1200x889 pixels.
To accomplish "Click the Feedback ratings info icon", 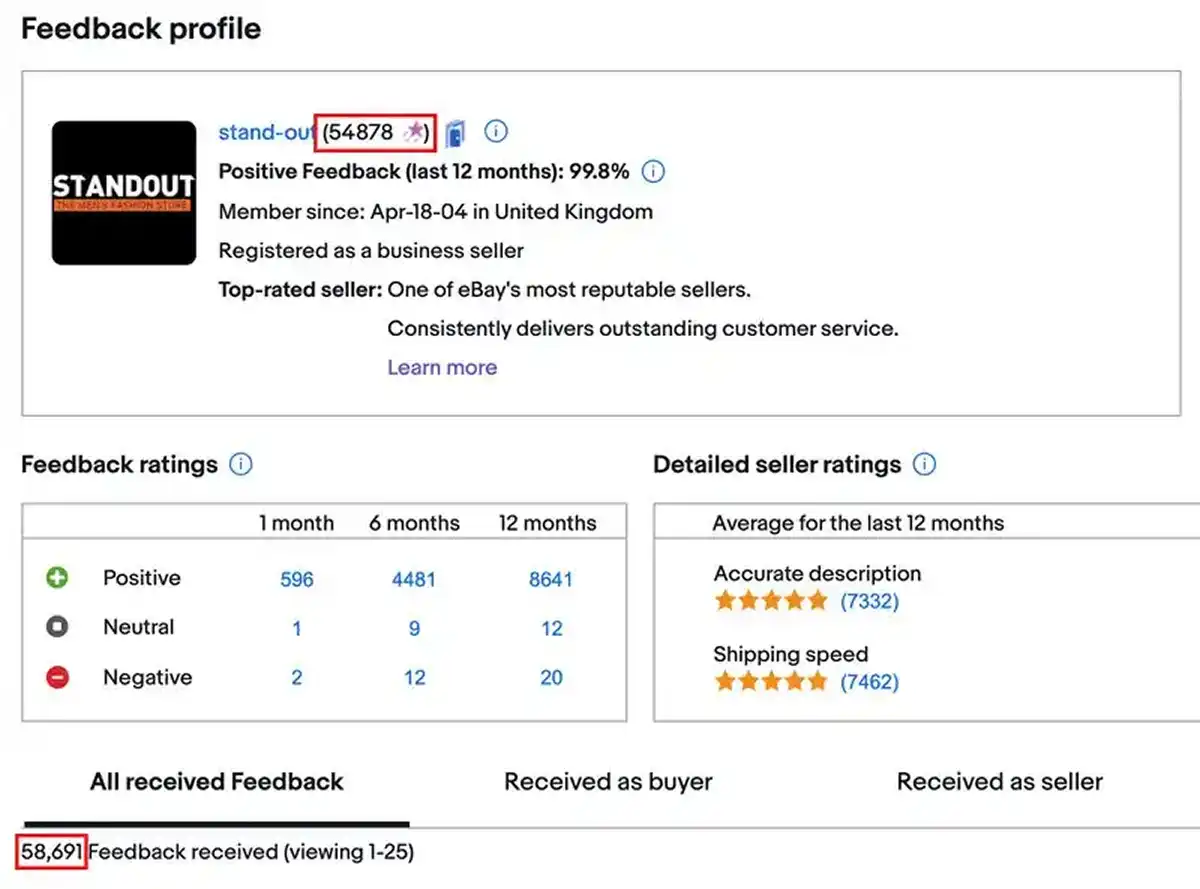I will (242, 464).
